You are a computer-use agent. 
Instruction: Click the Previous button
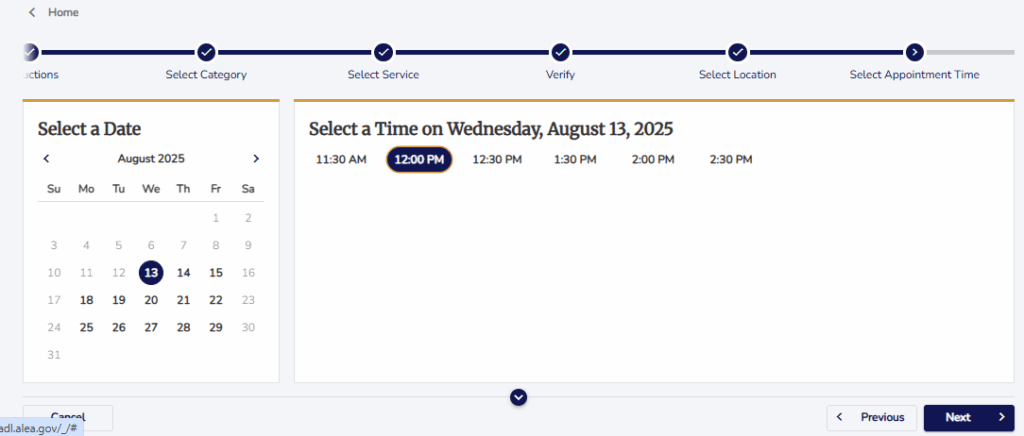tap(872, 418)
